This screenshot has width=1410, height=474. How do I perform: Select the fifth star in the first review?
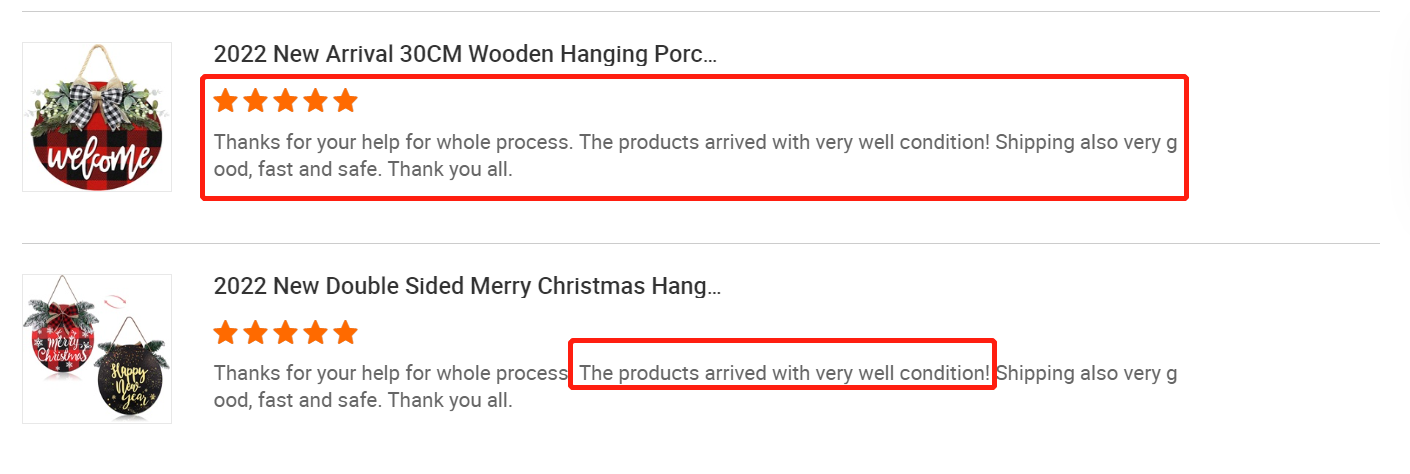346,100
